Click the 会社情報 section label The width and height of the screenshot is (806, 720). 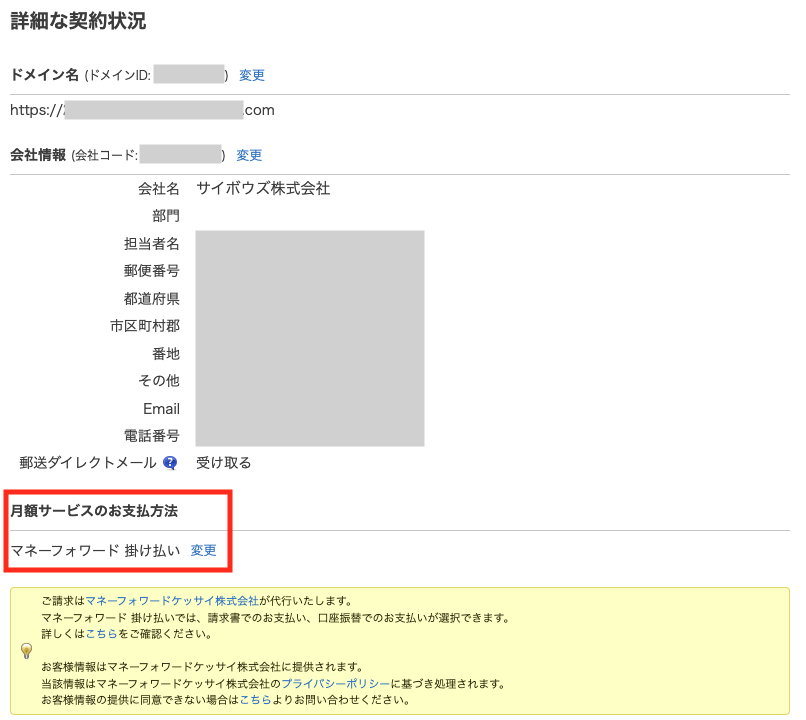coord(38,155)
